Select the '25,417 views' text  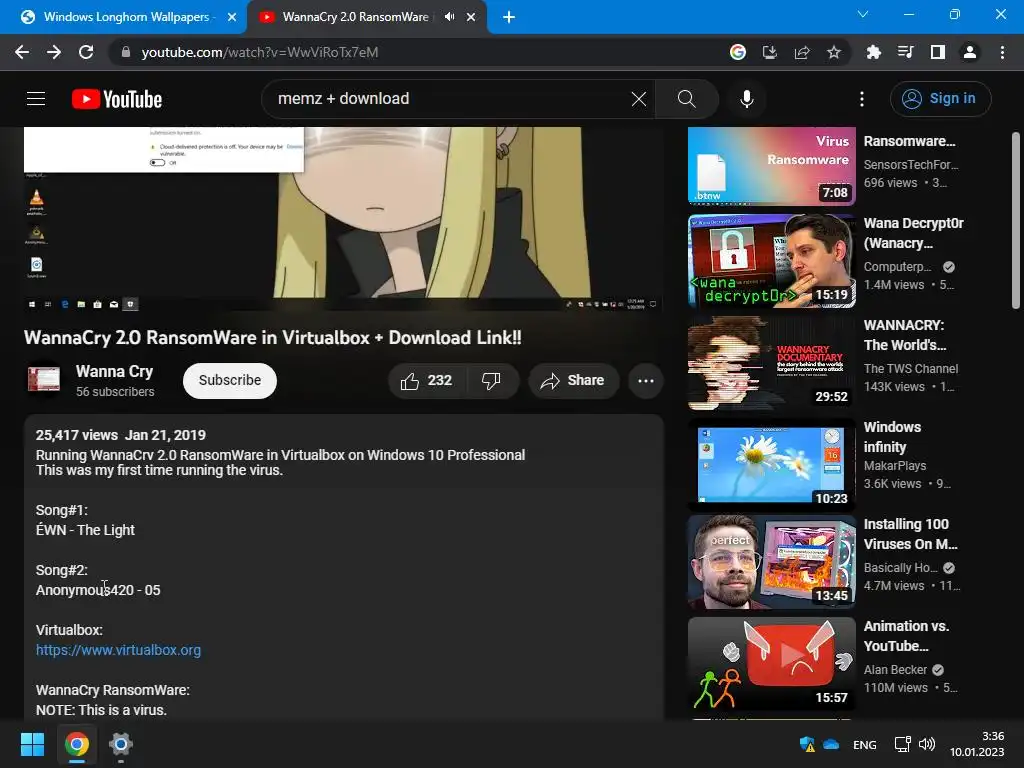[x=76, y=436]
